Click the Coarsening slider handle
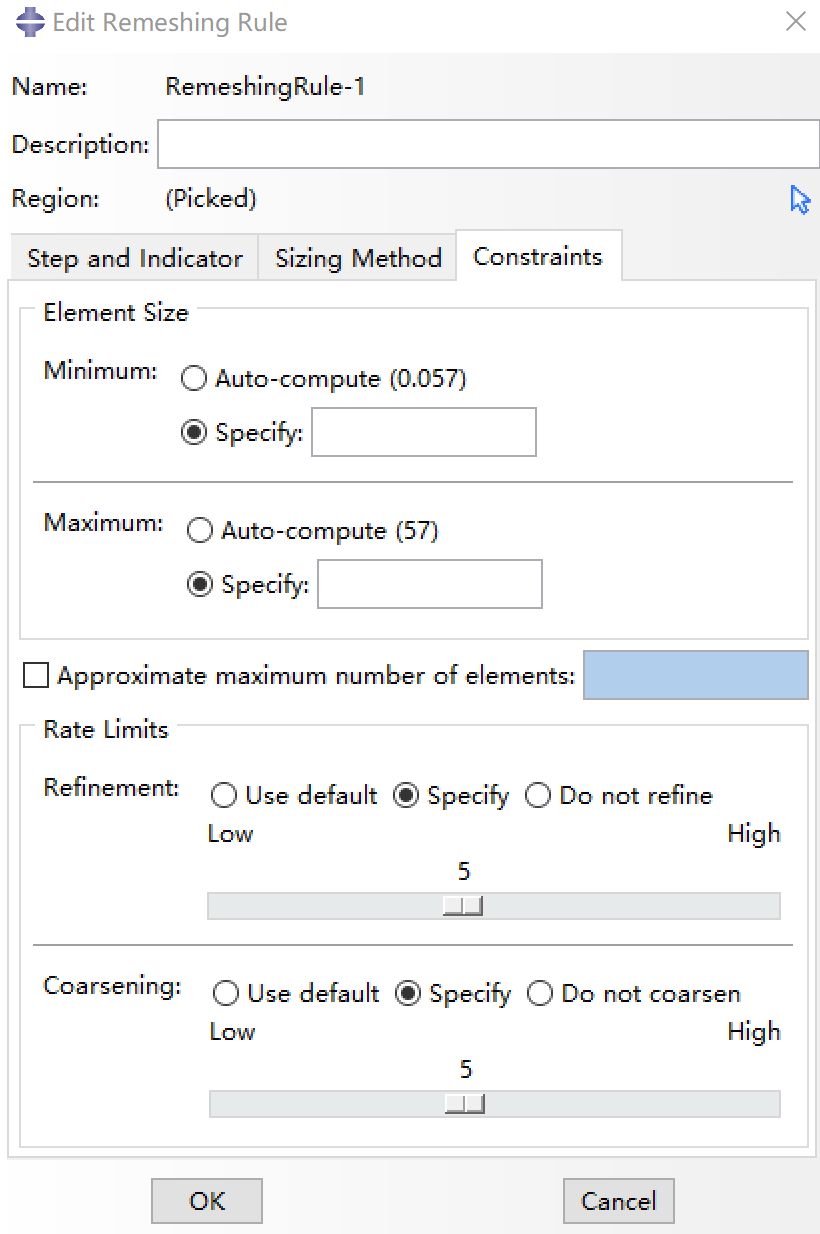Viewport: 820px width, 1234px height. coord(465,1104)
